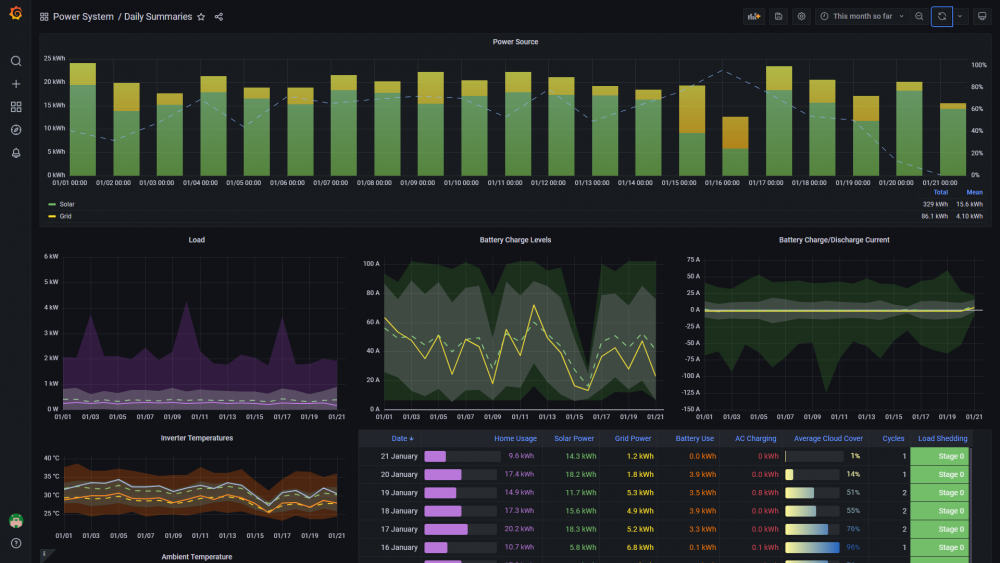Open the Explore compass icon

[16, 130]
